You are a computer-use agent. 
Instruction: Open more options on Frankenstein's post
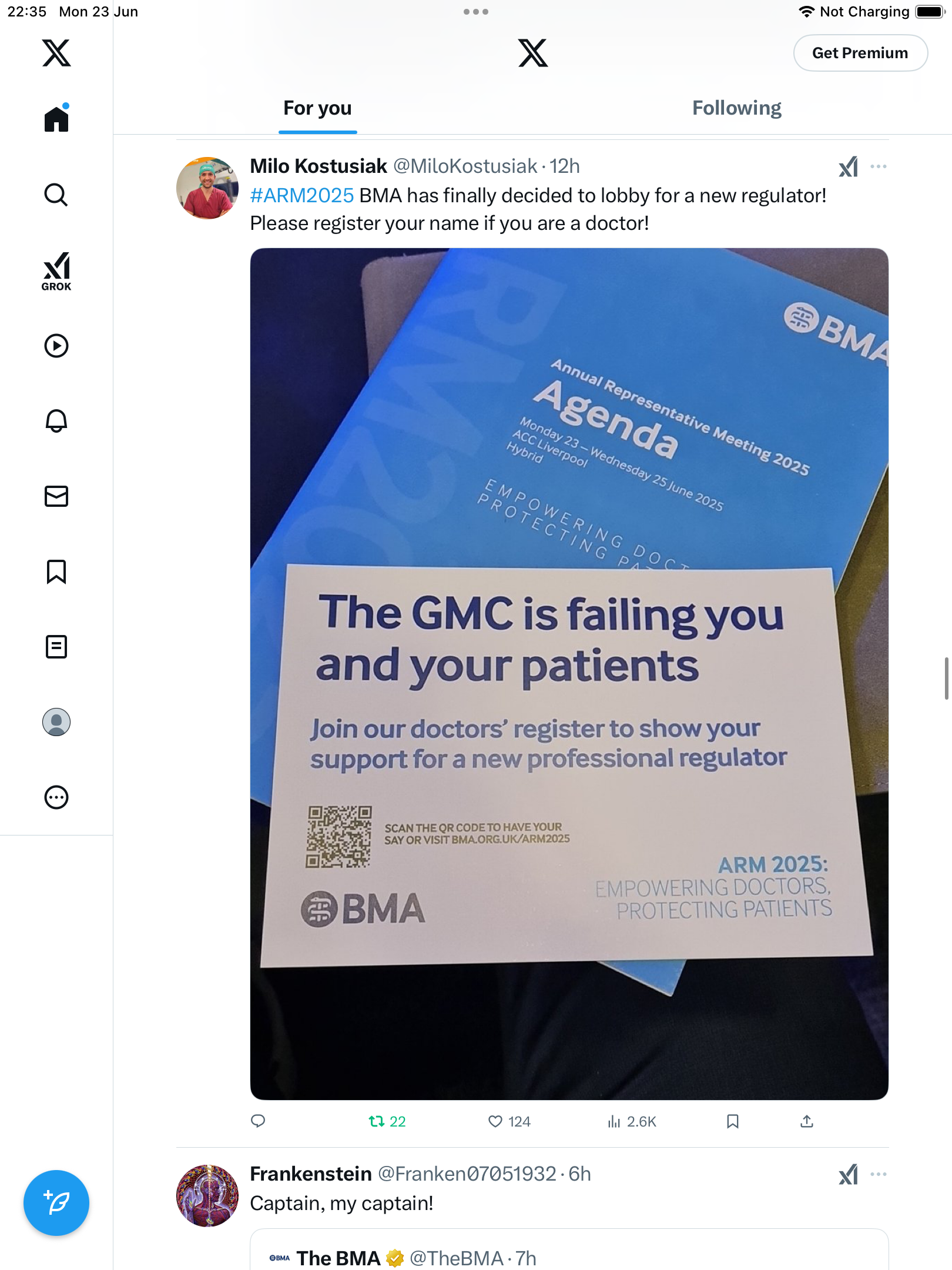(879, 1174)
